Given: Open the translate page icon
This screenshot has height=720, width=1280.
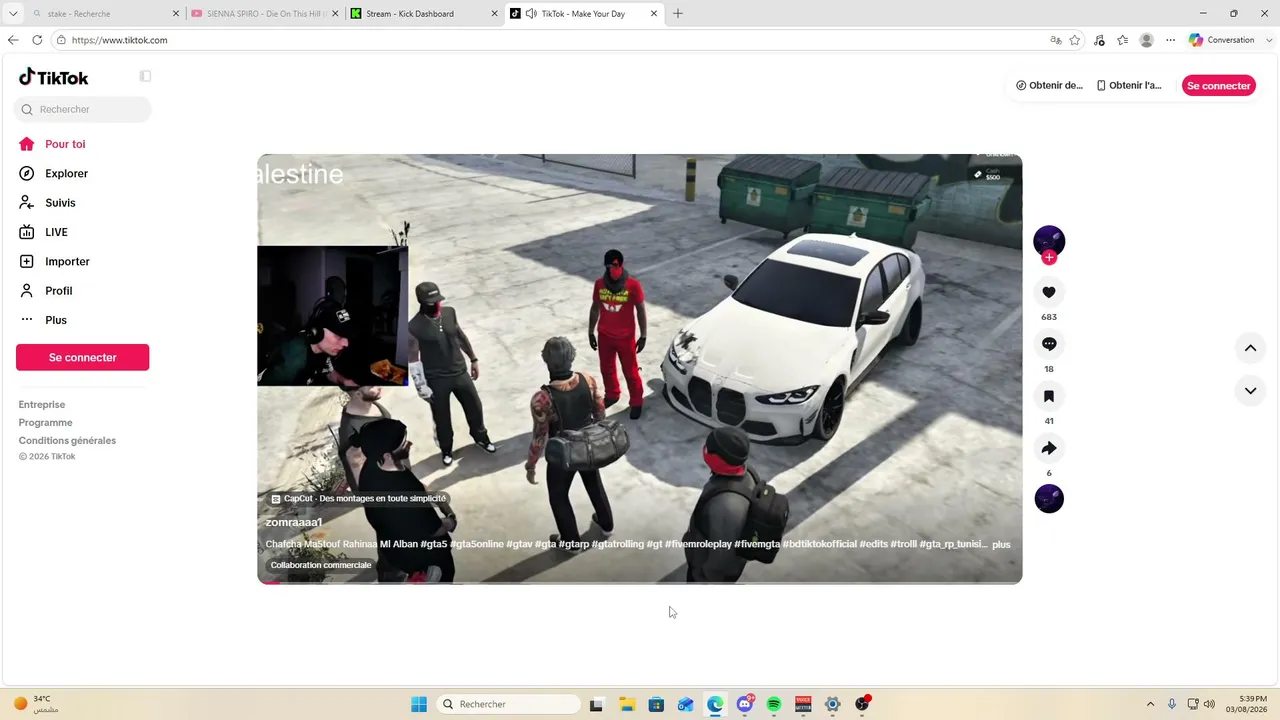Looking at the screenshot, I should tap(1056, 40).
